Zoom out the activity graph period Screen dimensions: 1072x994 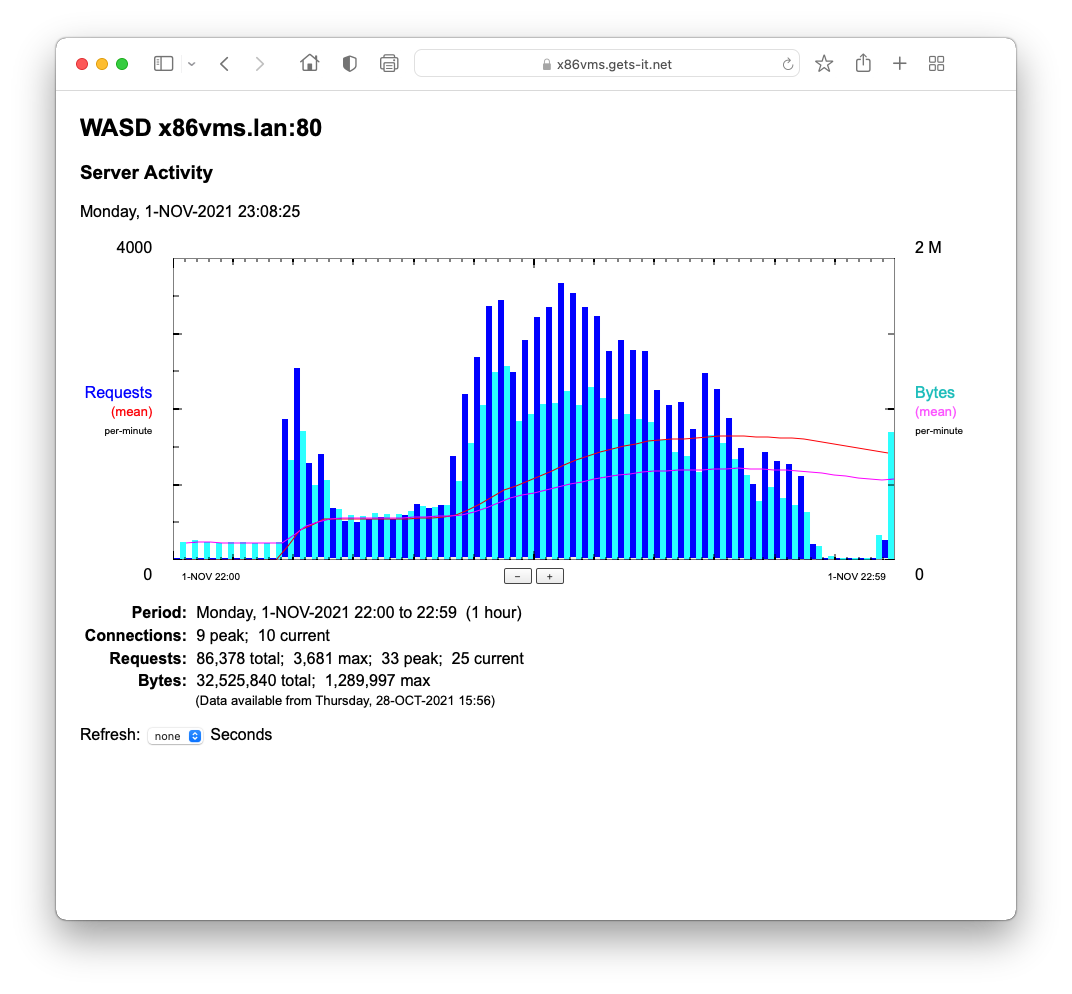point(518,576)
